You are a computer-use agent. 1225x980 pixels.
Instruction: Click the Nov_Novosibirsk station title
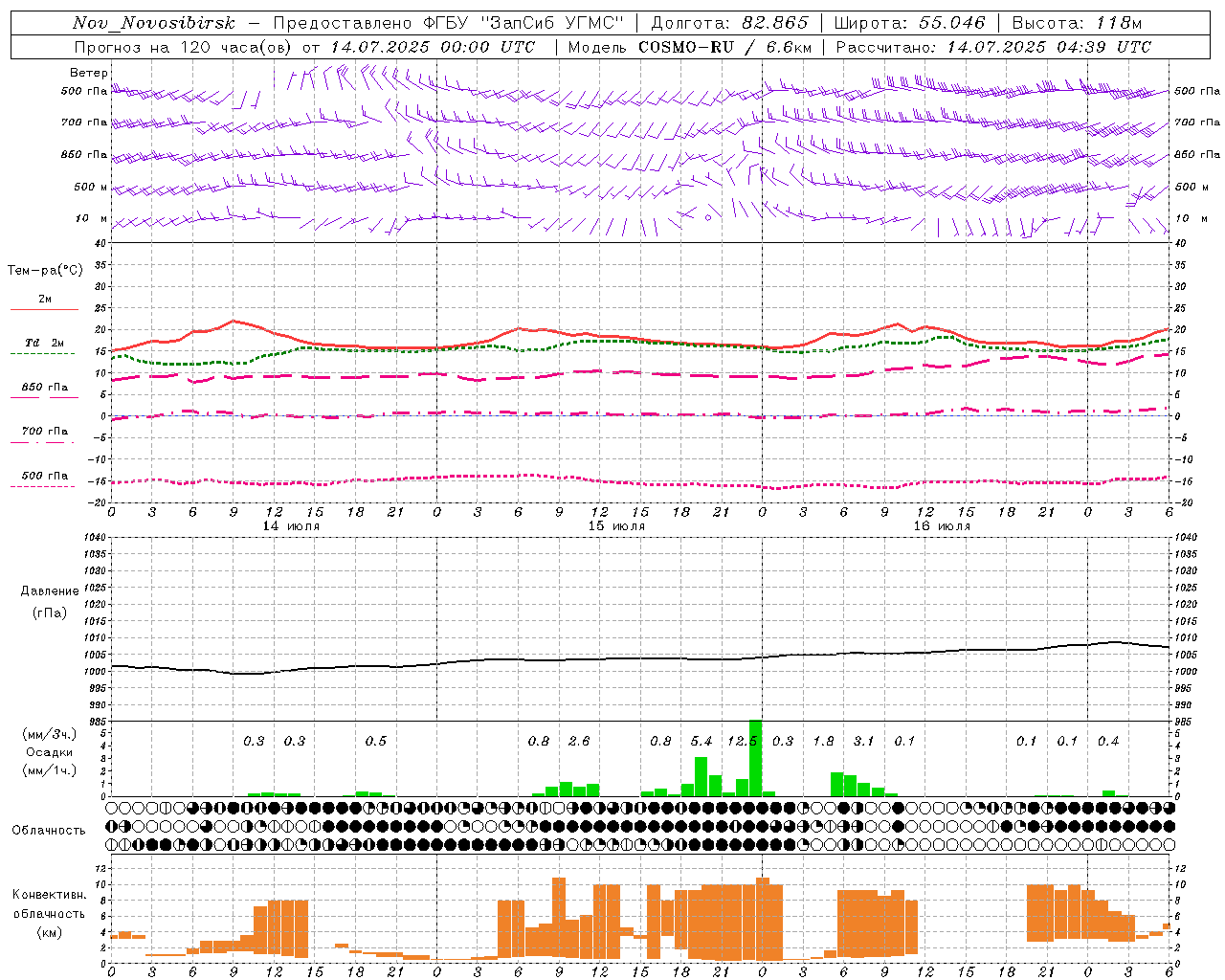(154, 23)
